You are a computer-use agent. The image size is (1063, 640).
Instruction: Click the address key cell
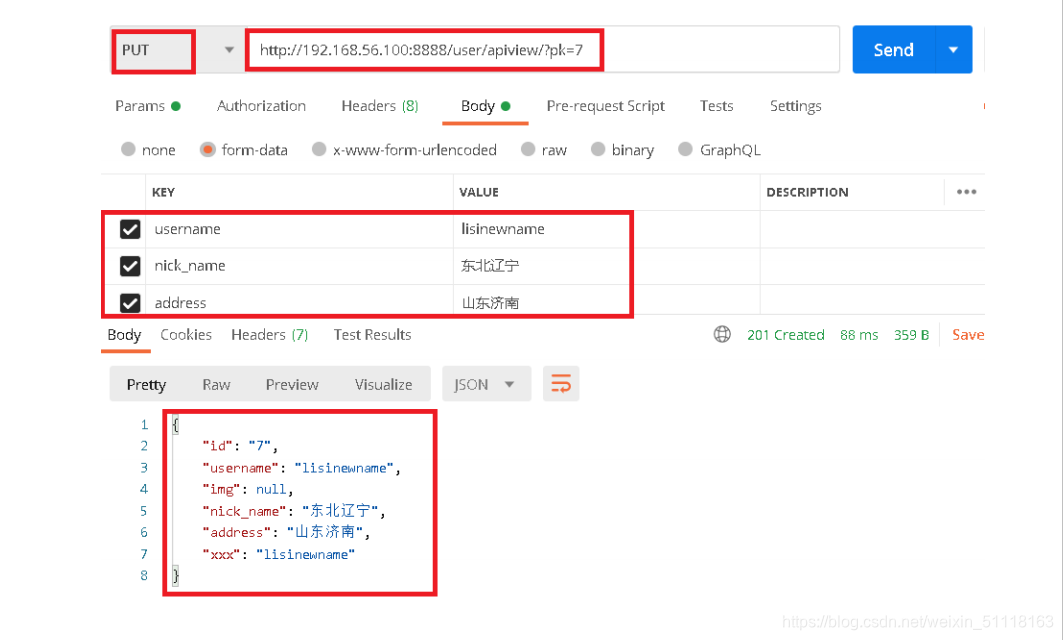coord(299,302)
